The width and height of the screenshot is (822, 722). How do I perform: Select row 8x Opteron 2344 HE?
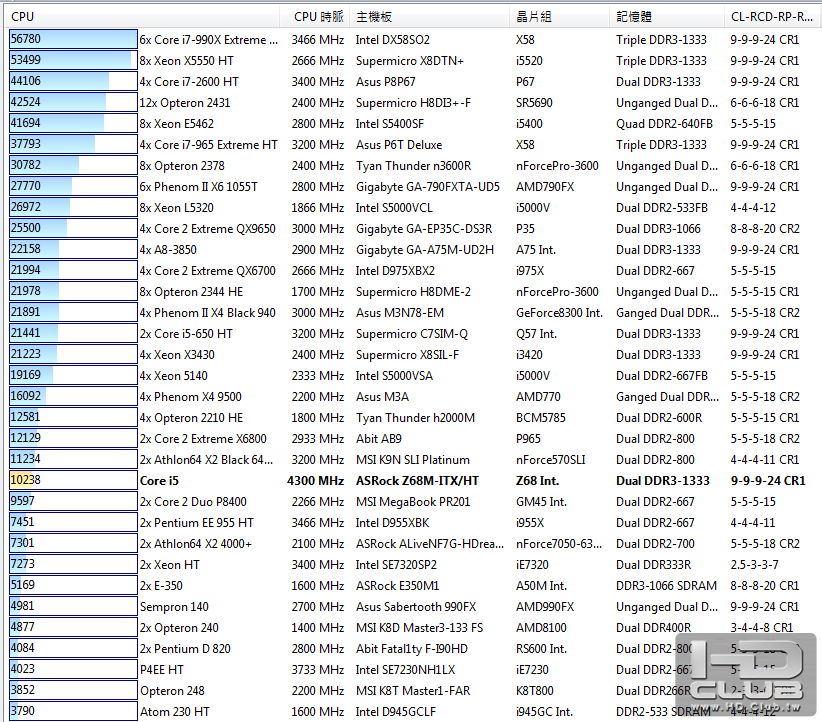coord(414,292)
